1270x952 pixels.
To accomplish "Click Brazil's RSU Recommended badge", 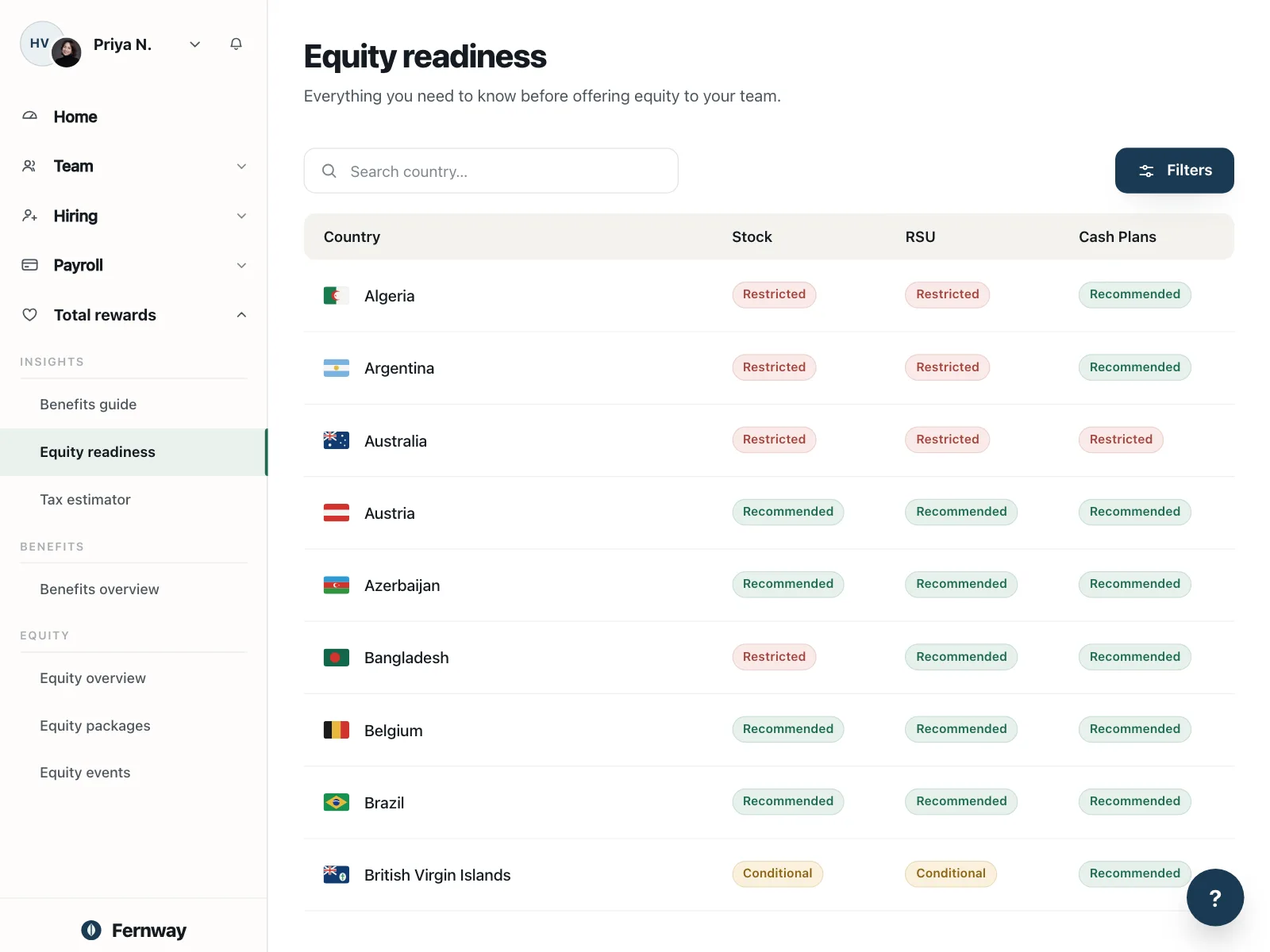I will pyautogui.click(x=961, y=801).
